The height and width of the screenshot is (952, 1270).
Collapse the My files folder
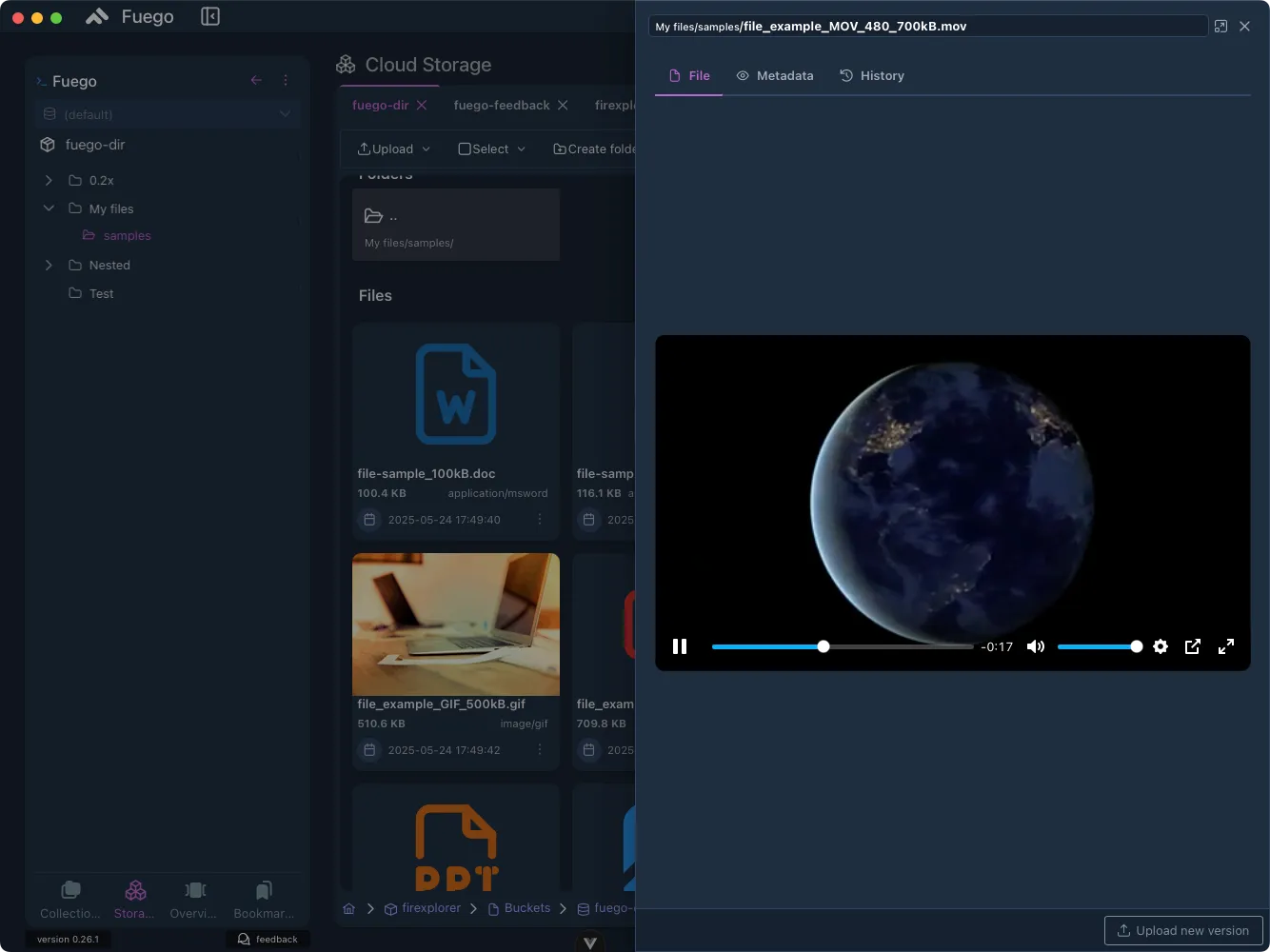pyautogui.click(x=49, y=208)
